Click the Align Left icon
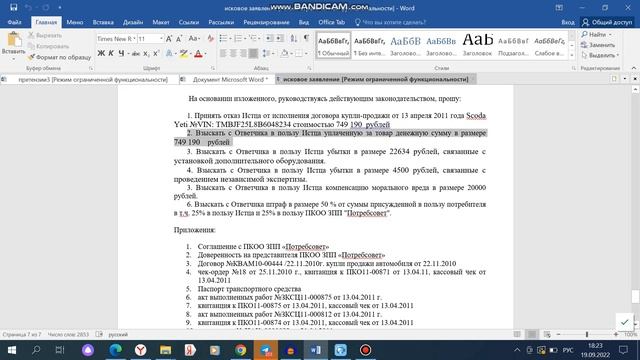 pyautogui.click(x=223, y=53)
